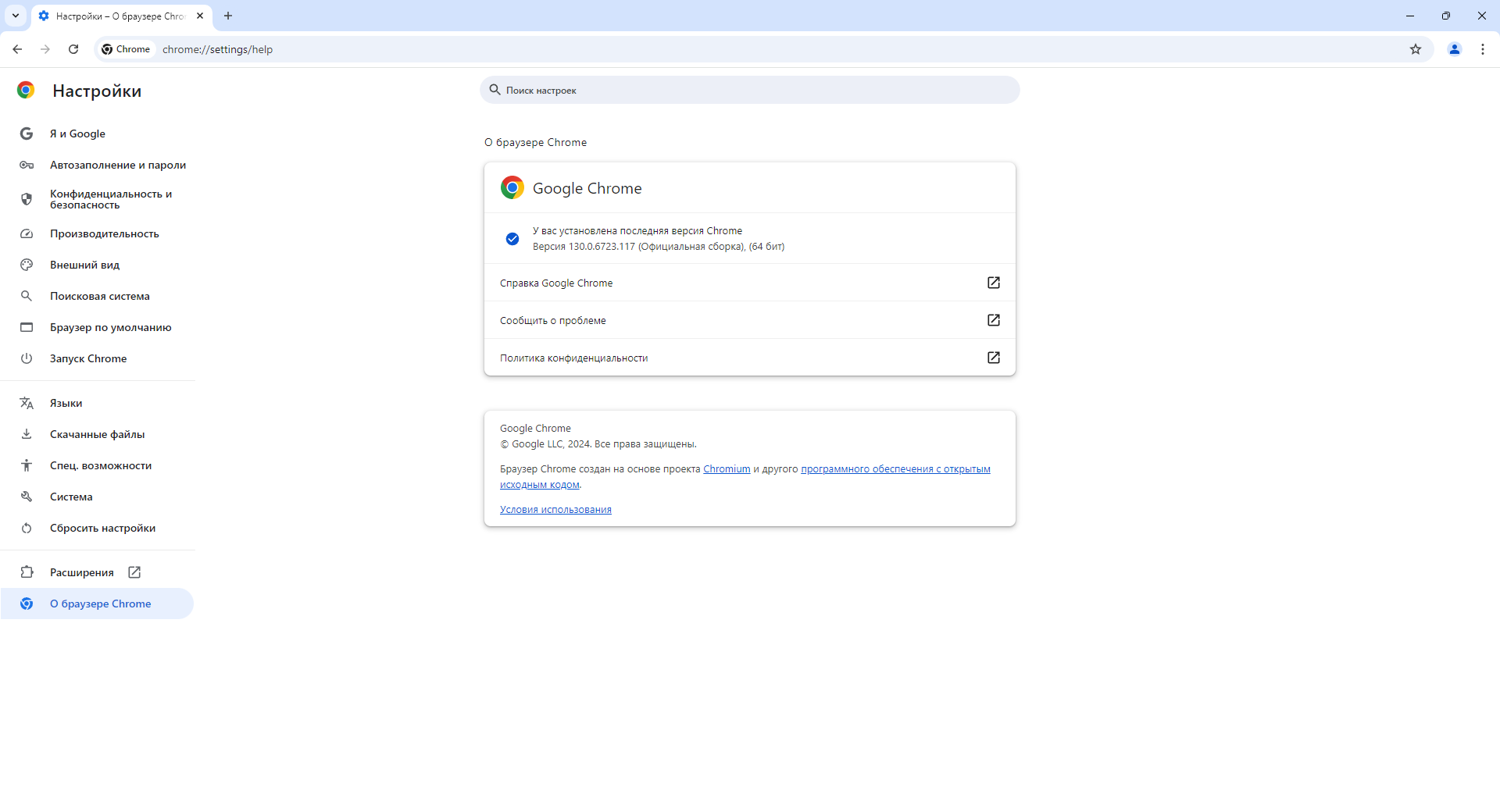Image resolution: width=1500 pixels, height=812 pixels.
Task: Open Расширения in a new tab
Action: coord(98,572)
